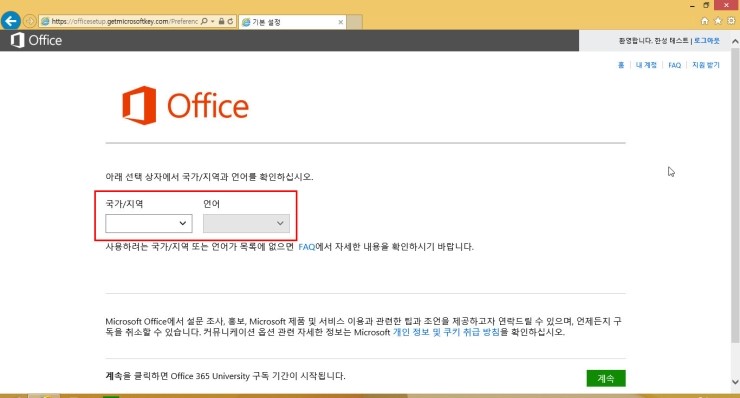Click the green 계속 continue button

[x=606, y=378]
